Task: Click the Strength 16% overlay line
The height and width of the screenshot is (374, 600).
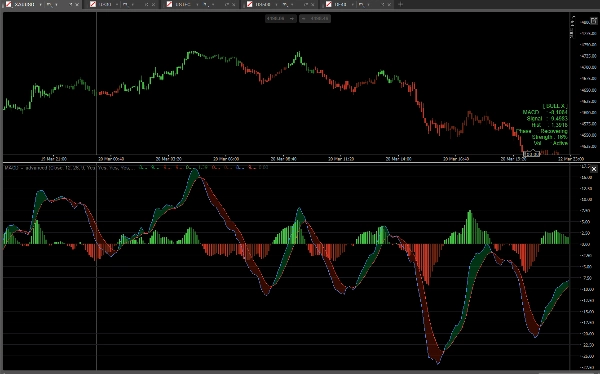Action: pos(549,137)
